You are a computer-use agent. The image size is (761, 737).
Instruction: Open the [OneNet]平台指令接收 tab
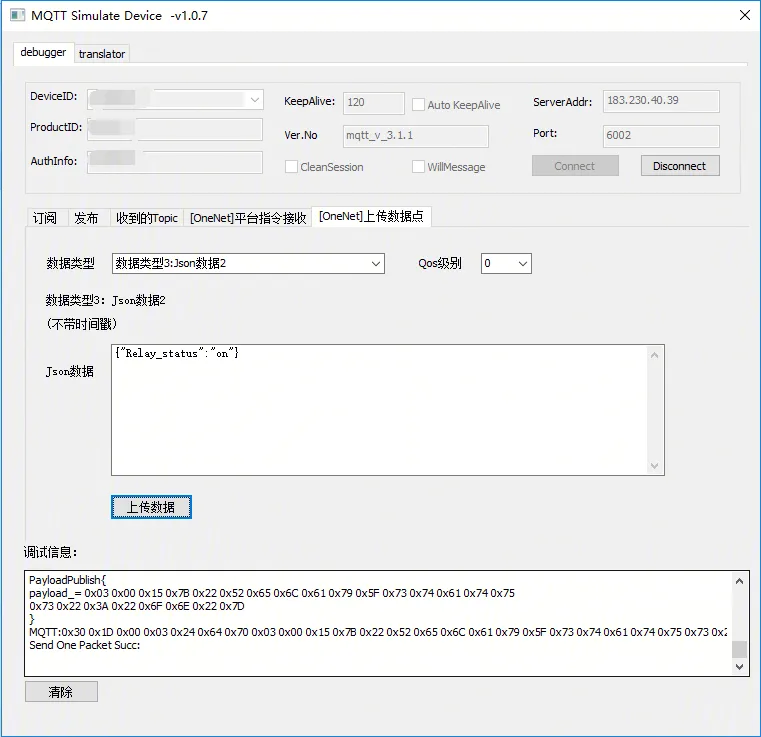248,218
